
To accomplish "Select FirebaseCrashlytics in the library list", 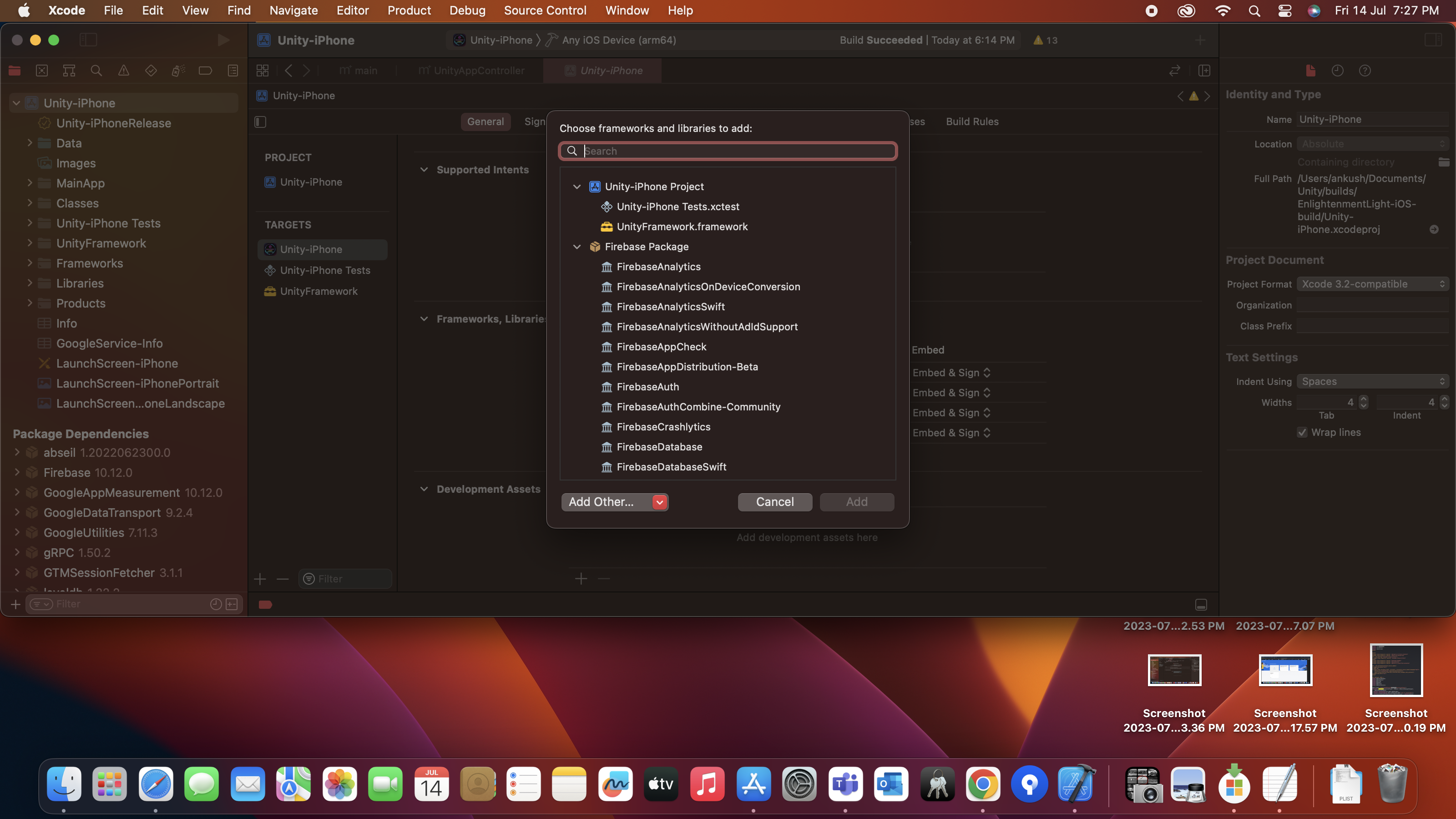I will [x=663, y=427].
